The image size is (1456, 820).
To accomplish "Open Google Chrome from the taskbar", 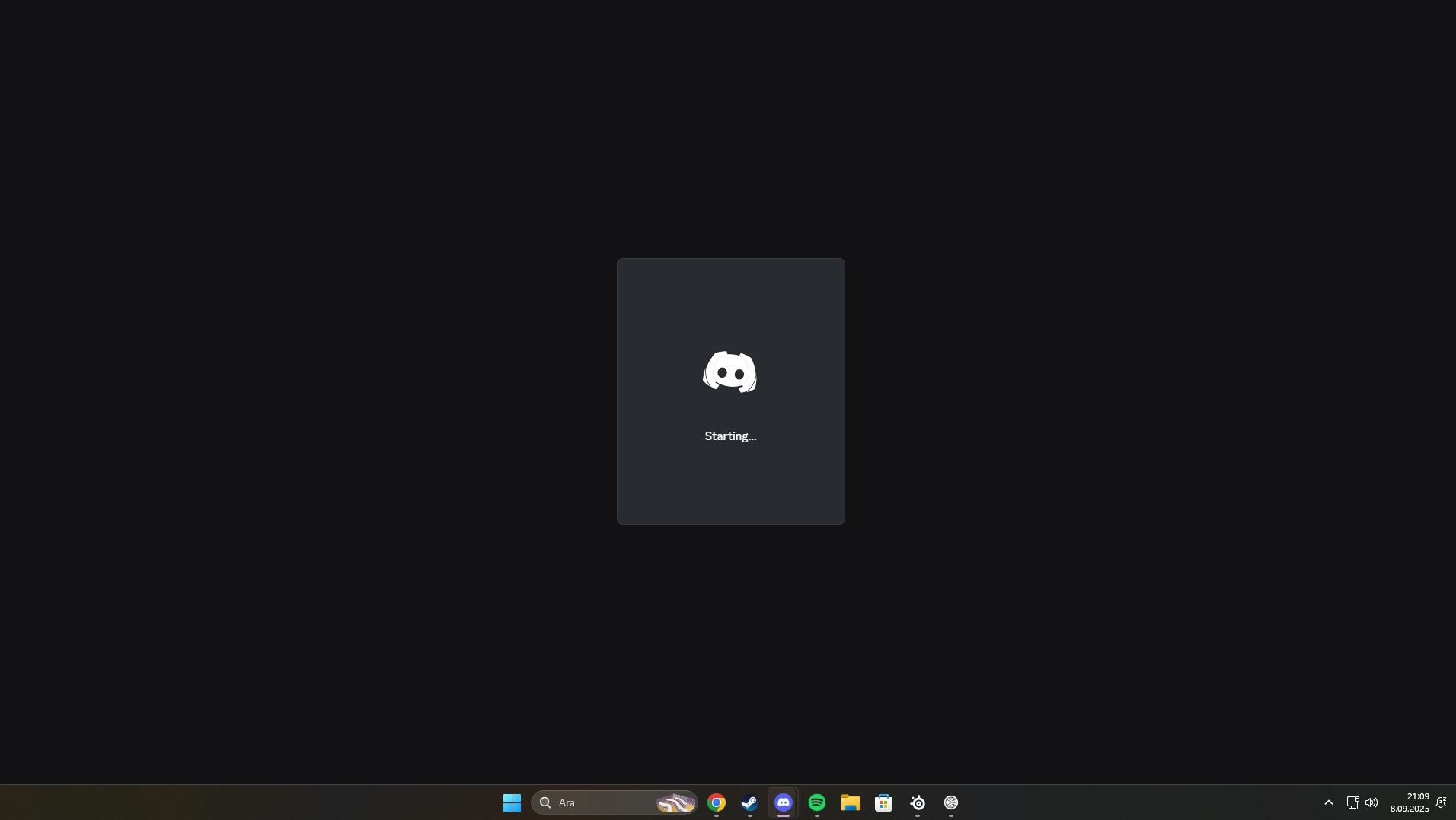I will click(717, 802).
